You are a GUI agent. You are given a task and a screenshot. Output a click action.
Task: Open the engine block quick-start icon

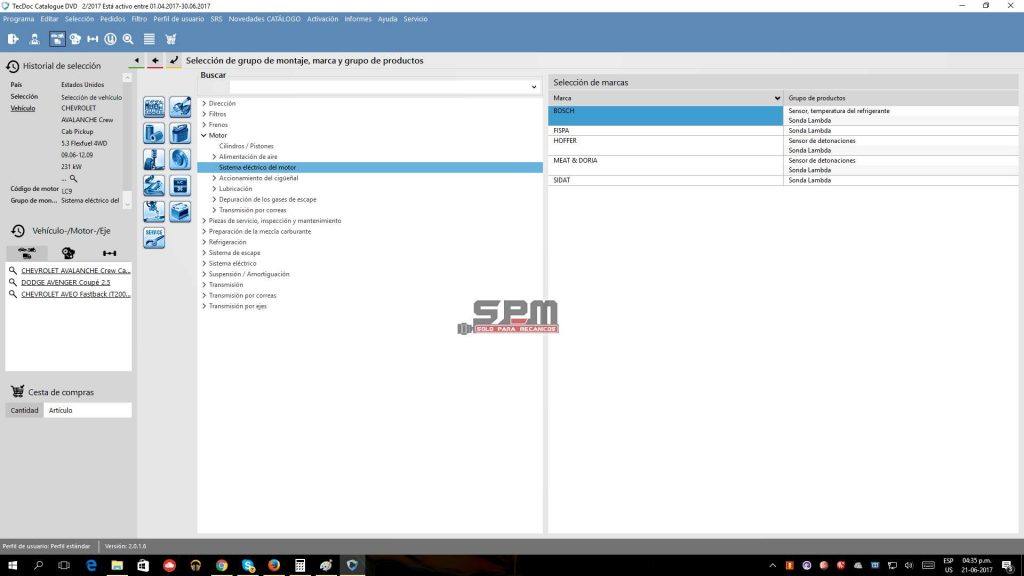pyautogui.click(x=154, y=107)
